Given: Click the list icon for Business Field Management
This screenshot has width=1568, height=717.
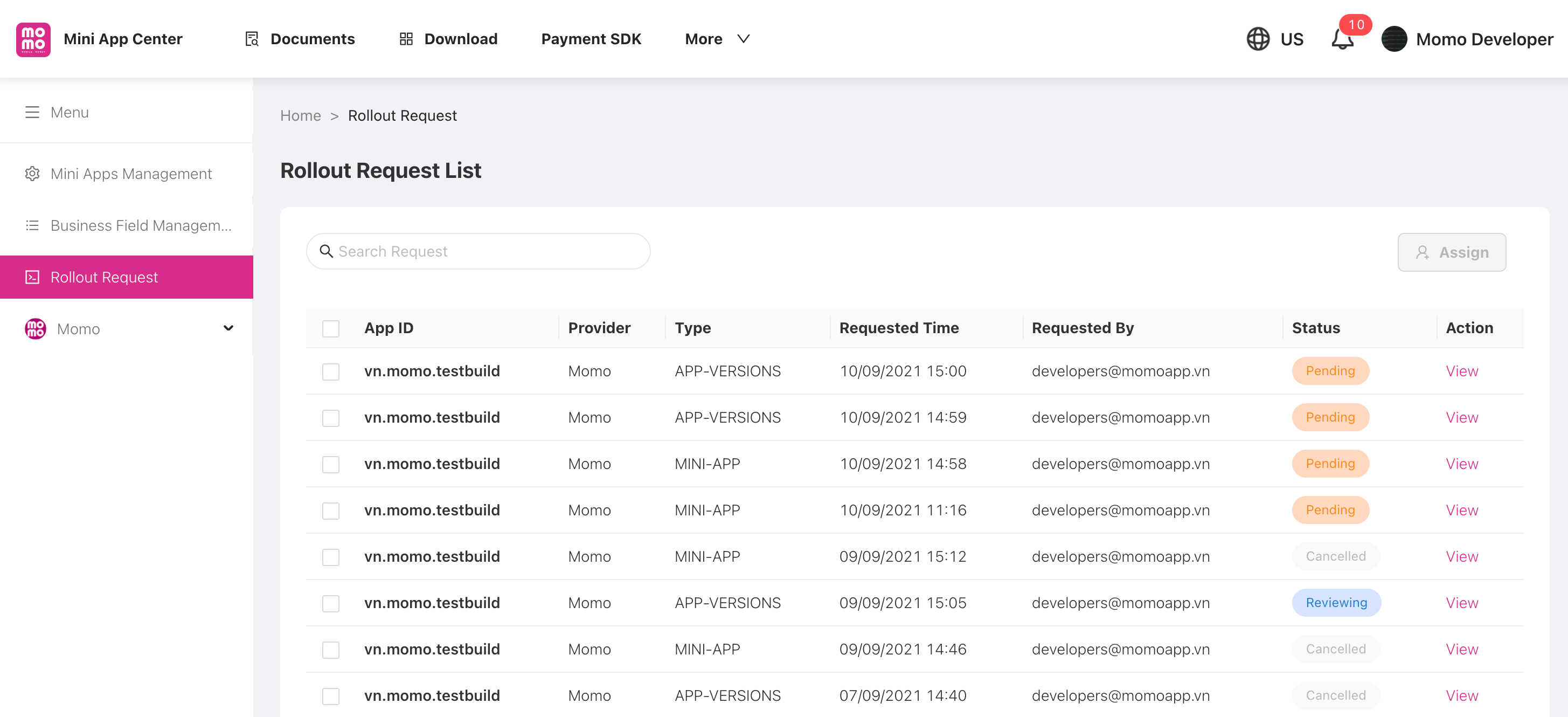Looking at the screenshot, I should (x=32, y=225).
